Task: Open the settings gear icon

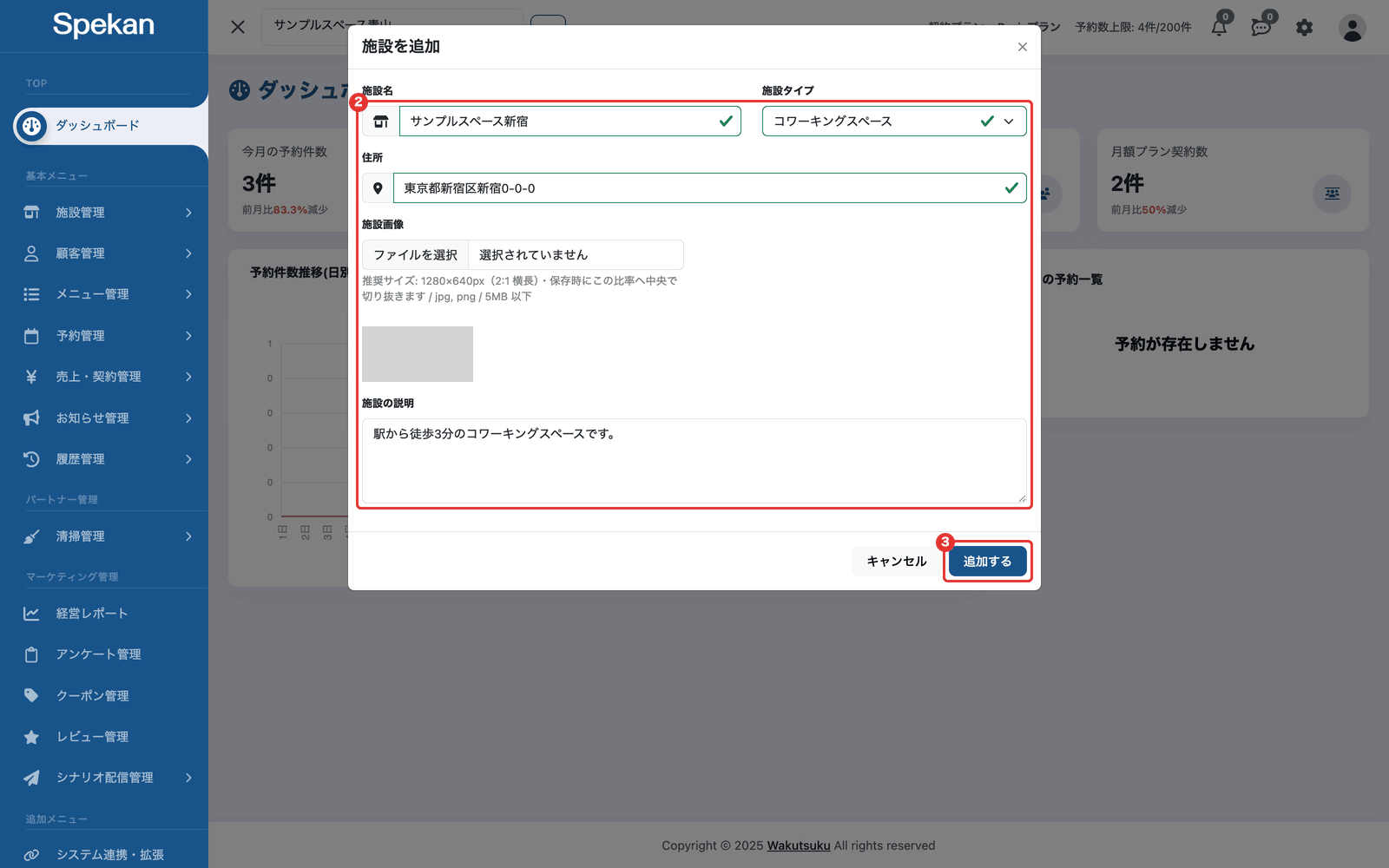Action: click(x=1304, y=28)
